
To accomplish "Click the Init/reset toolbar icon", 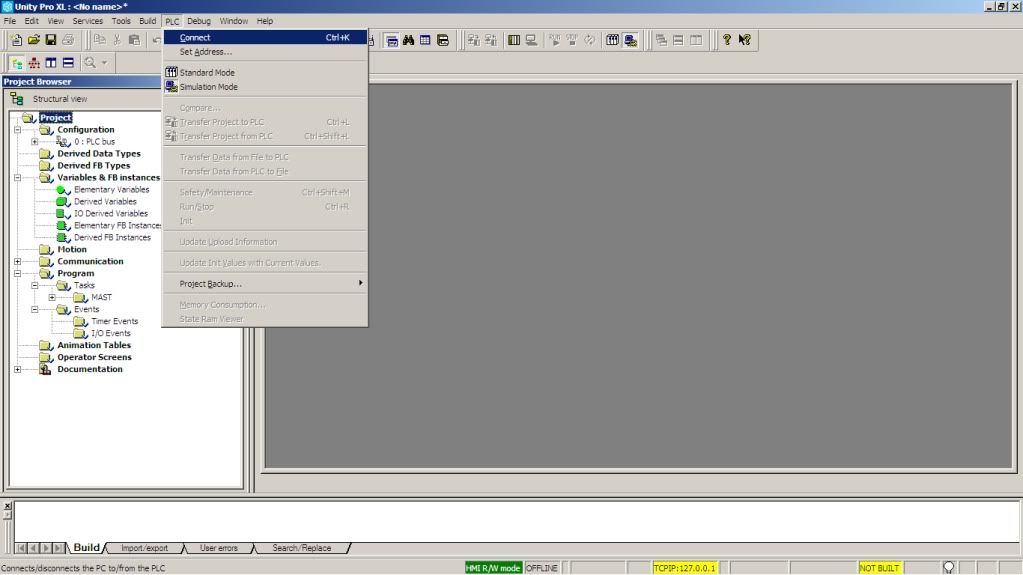I will pos(589,40).
